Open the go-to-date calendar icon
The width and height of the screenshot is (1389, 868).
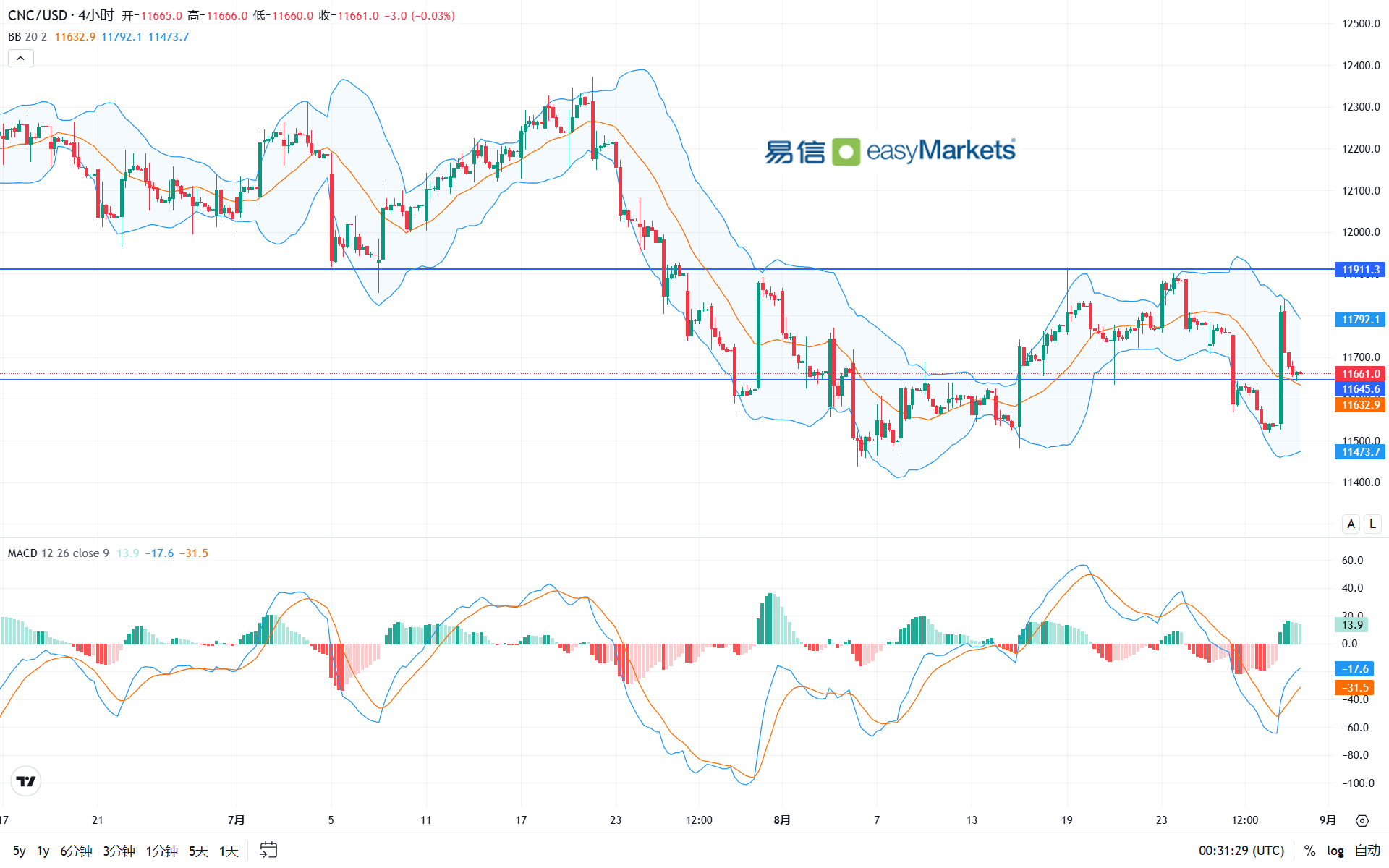point(268,850)
